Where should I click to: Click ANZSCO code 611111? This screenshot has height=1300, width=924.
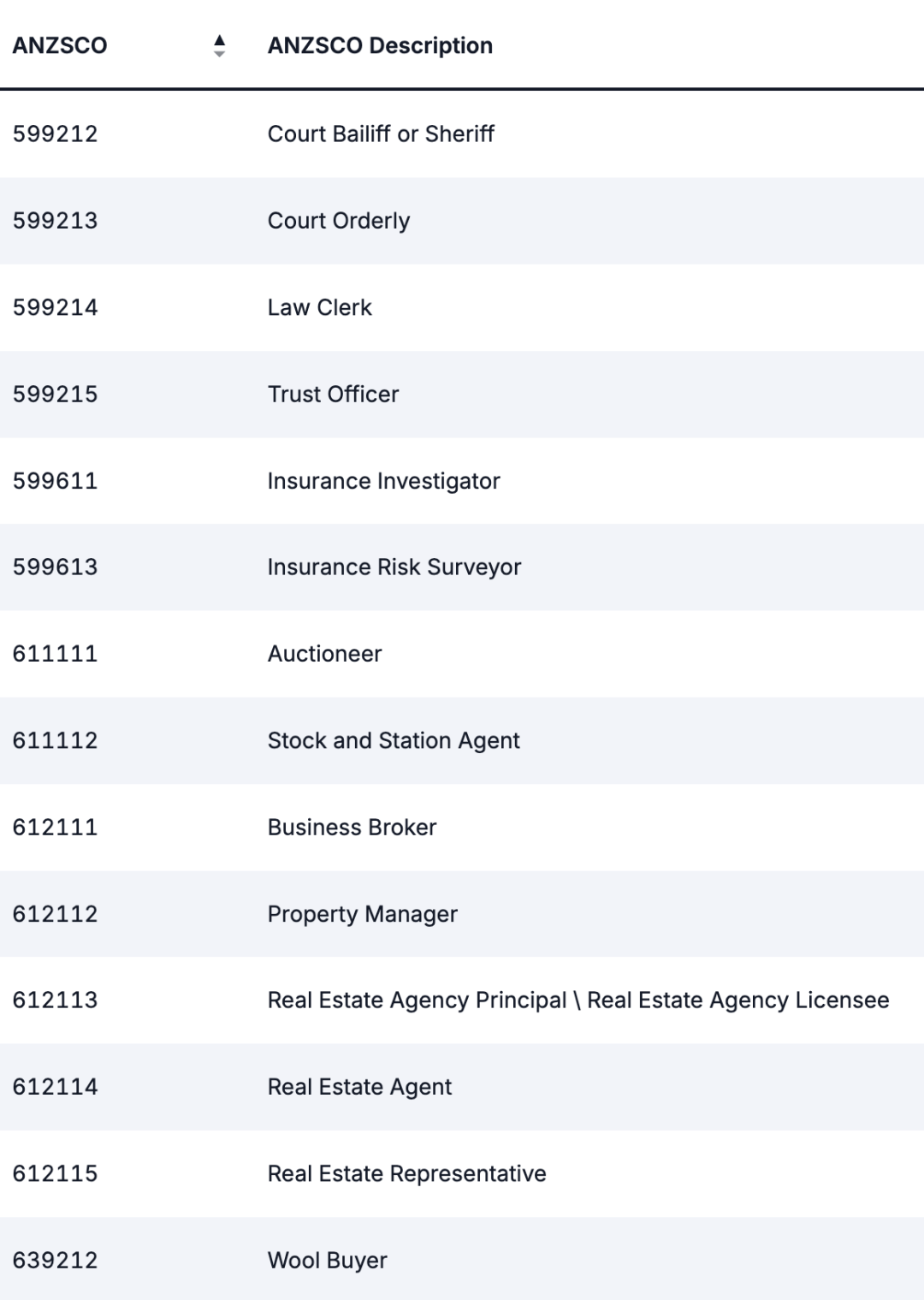pyautogui.click(x=56, y=654)
